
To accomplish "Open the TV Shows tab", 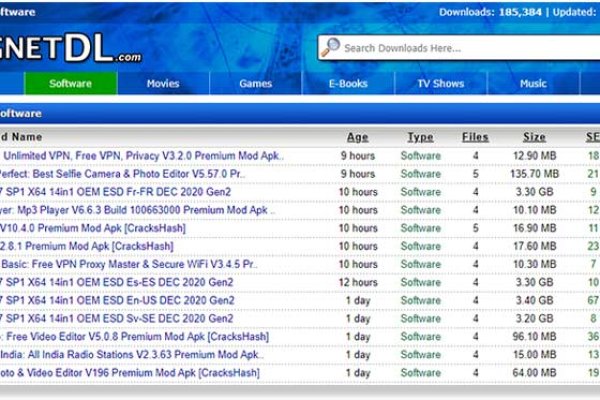I will 440,84.
